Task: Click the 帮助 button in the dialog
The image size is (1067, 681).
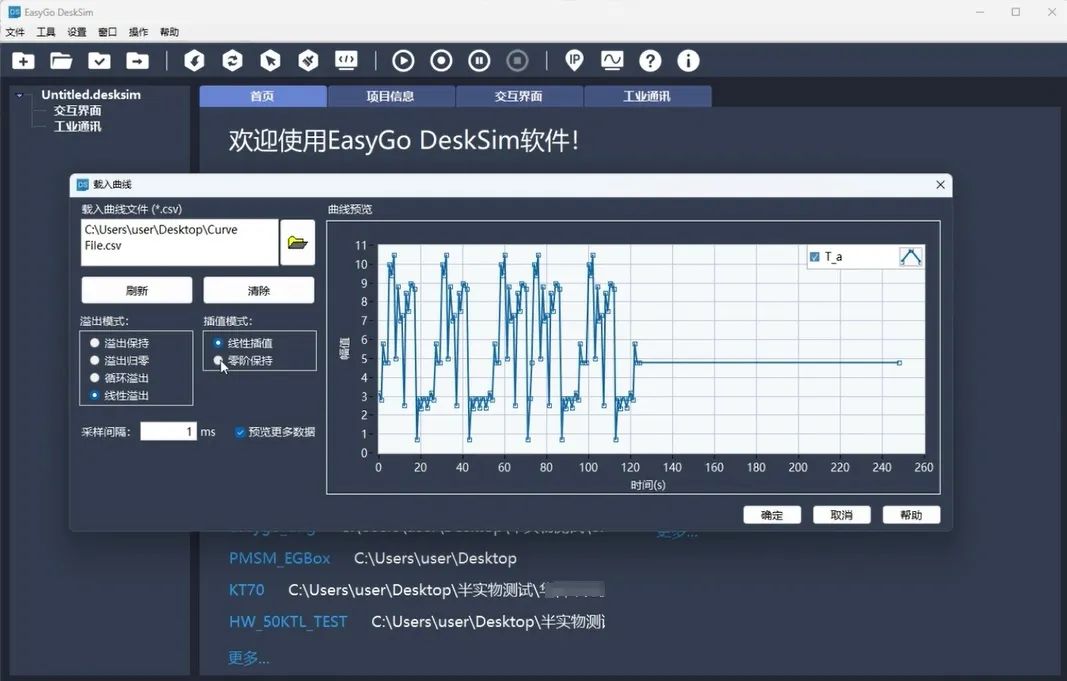Action: point(911,515)
